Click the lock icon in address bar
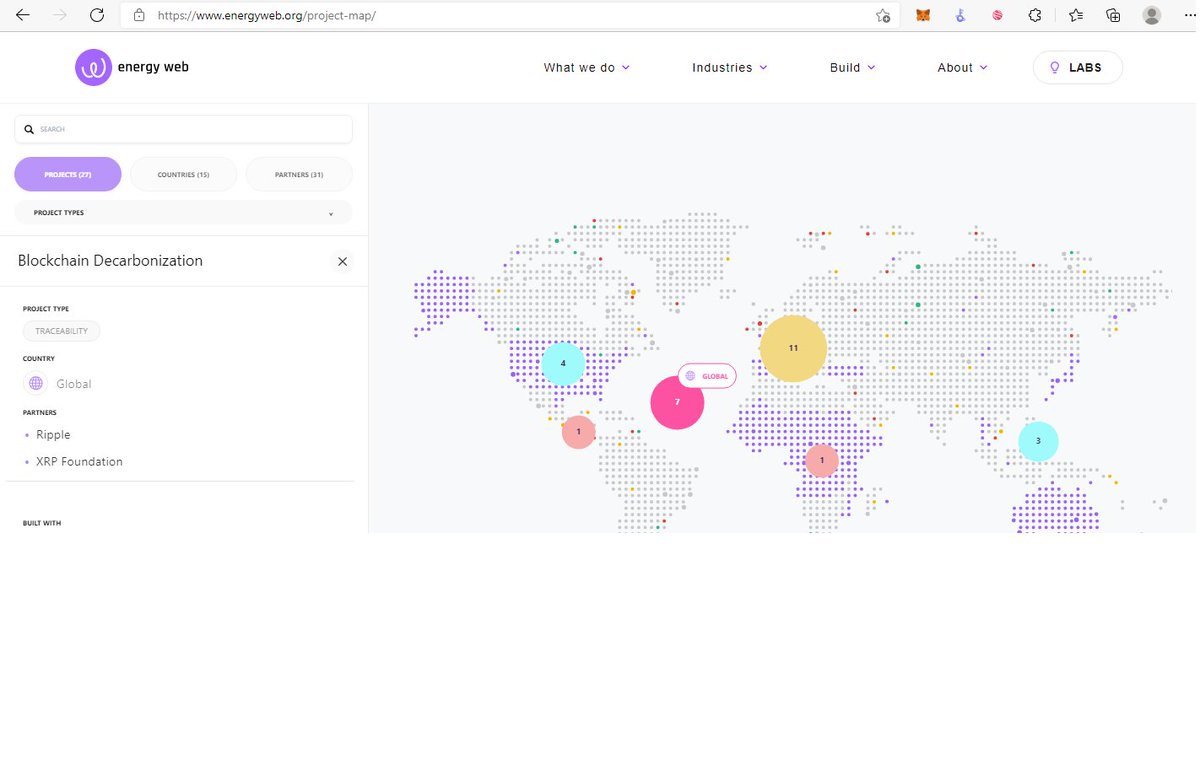 pos(139,16)
